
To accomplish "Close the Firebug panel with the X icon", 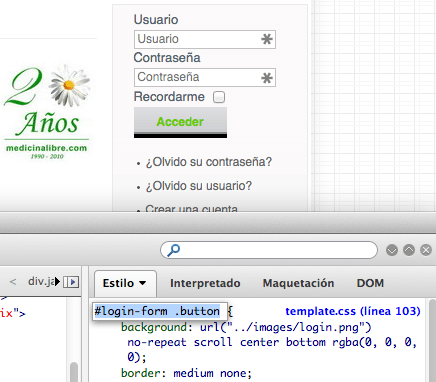I will tap(426, 250).
